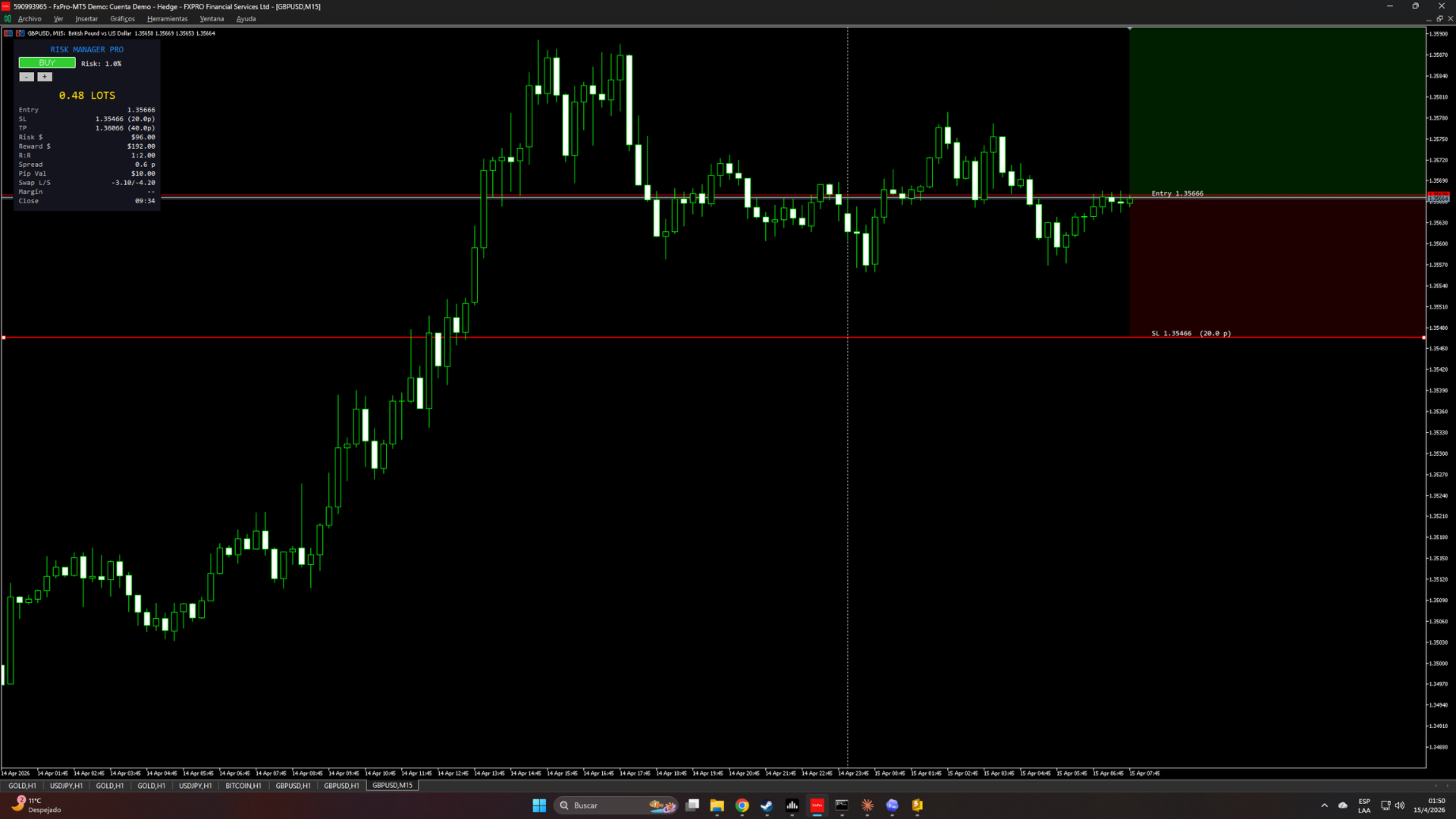The image size is (1456, 819).
Task: Open the Gráficos menu
Action: pyautogui.click(x=122, y=19)
